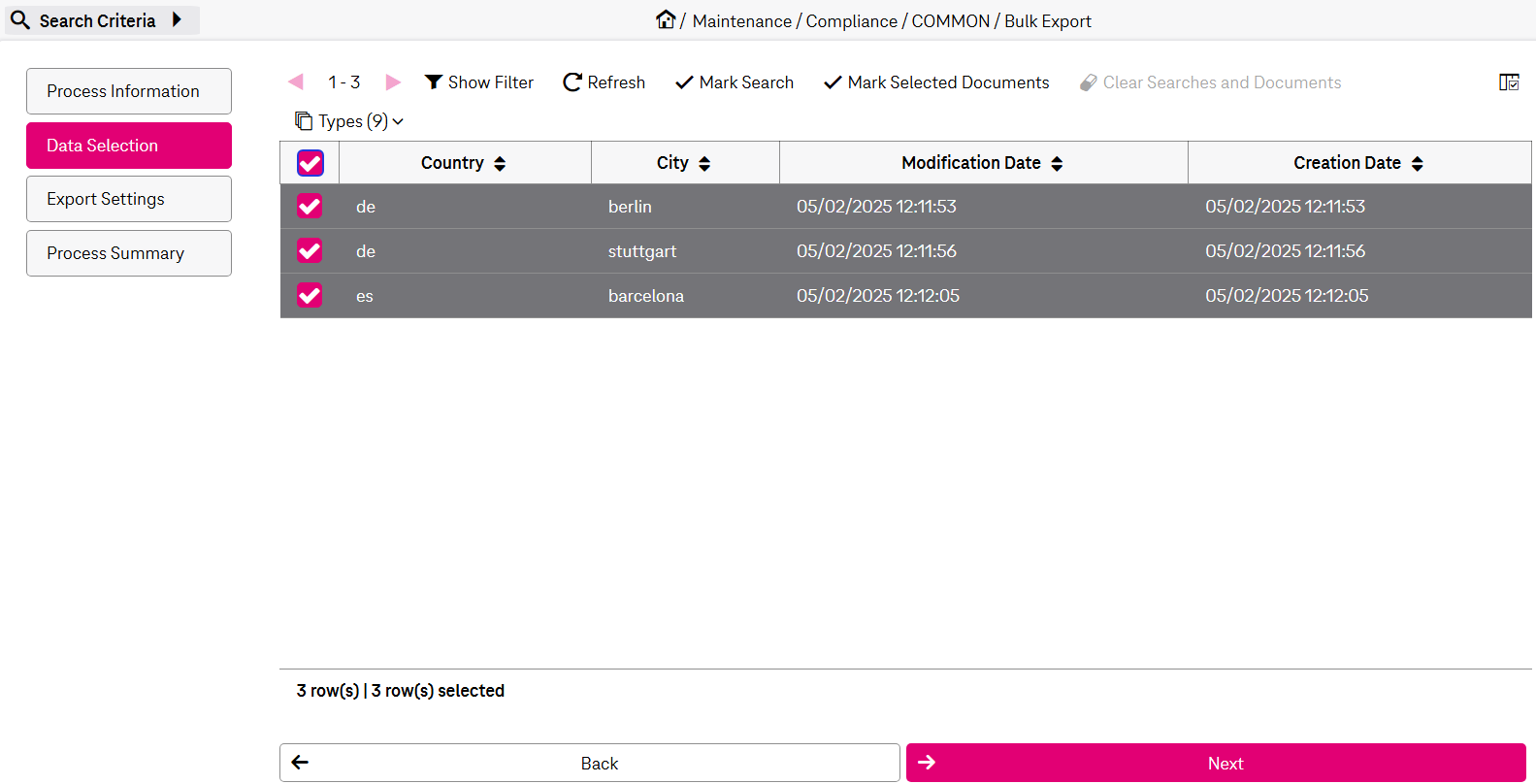Go to next page arrow
The image size is (1536, 784).
click(x=393, y=82)
